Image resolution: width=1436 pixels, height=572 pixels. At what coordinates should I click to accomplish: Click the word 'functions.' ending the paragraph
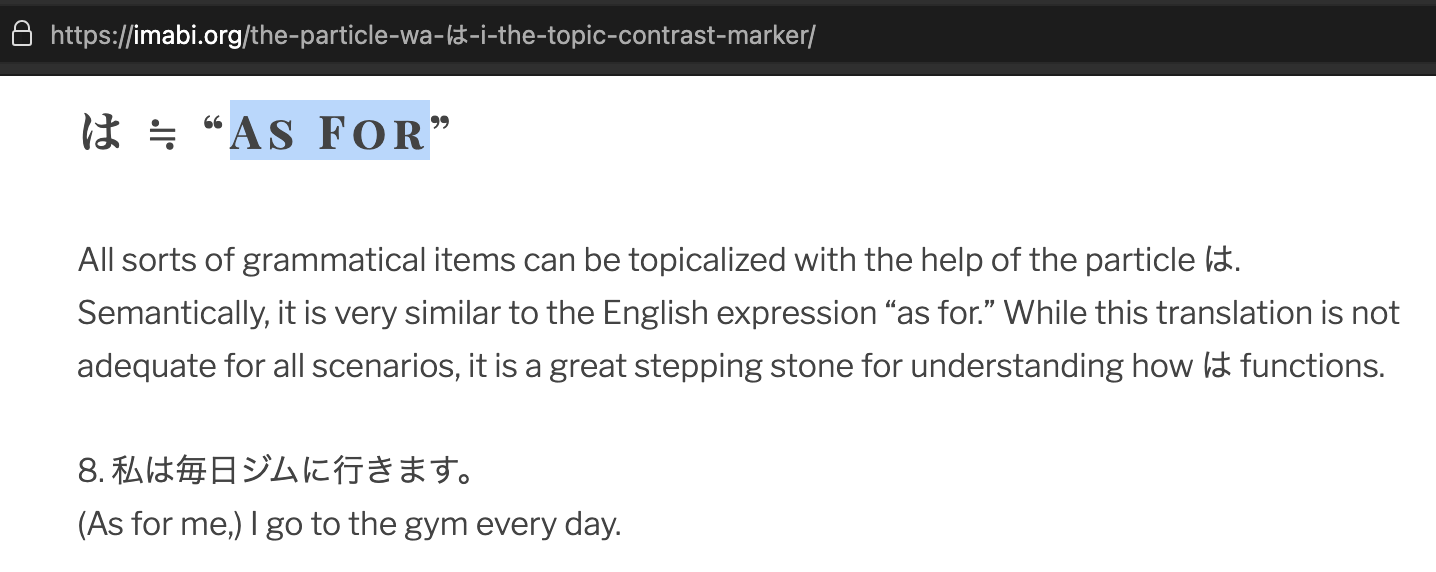1312,366
